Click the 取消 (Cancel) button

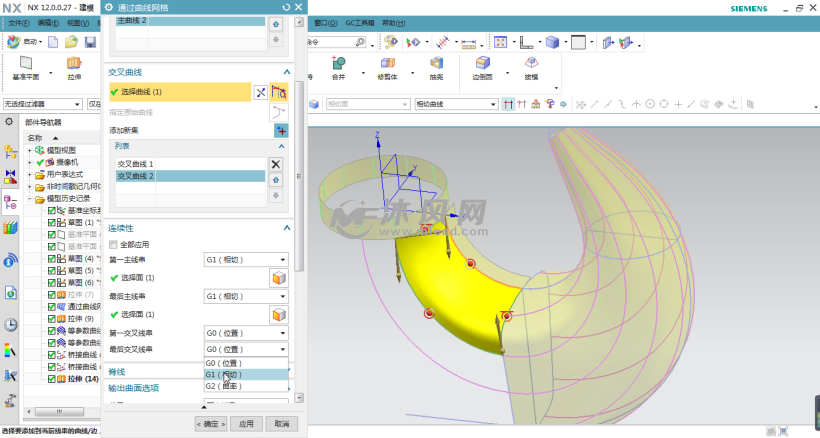point(281,423)
